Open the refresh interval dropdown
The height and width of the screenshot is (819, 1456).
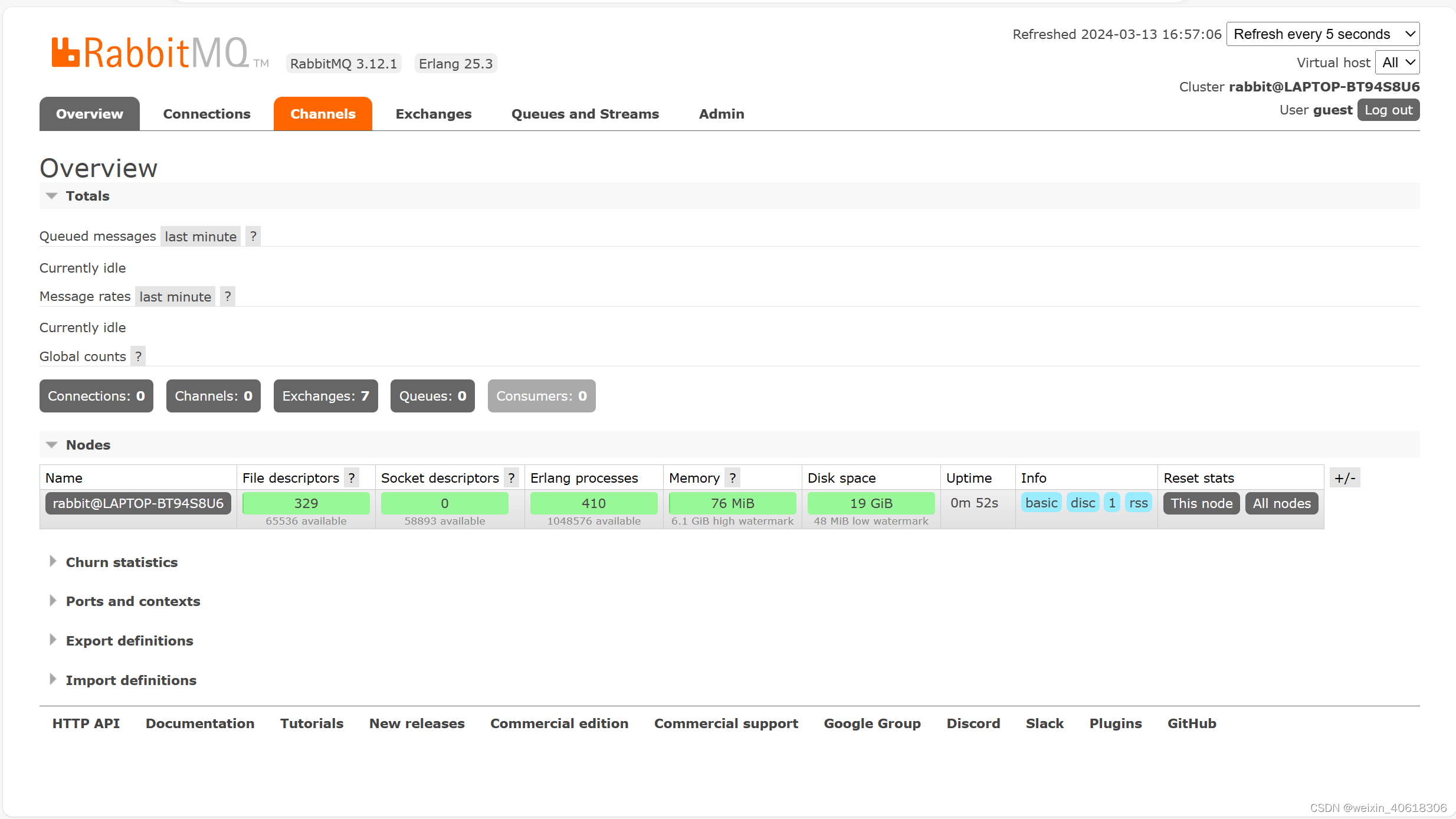coord(1323,34)
